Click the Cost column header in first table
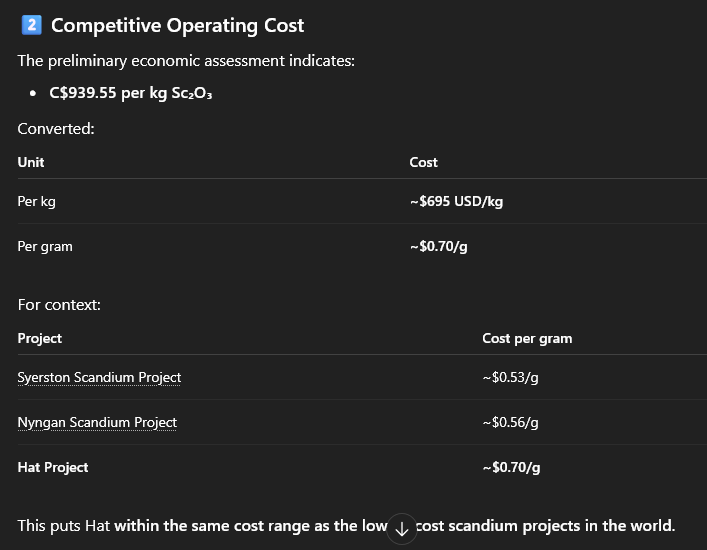This screenshot has height=550, width=707. (423, 162)
